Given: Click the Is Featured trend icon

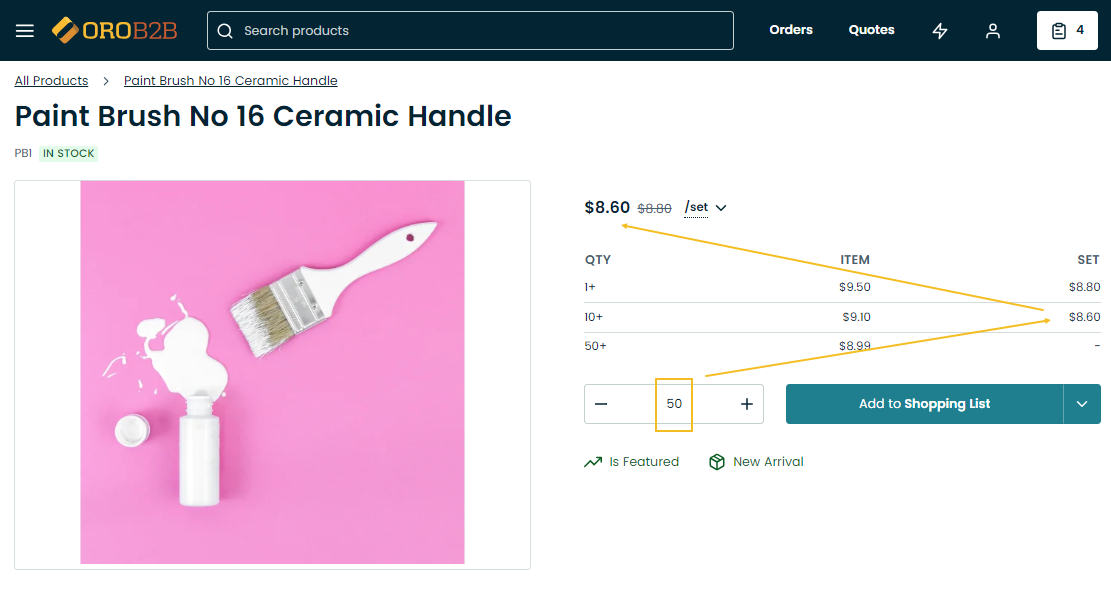Looking at the screenshot, I should (593, 462).
